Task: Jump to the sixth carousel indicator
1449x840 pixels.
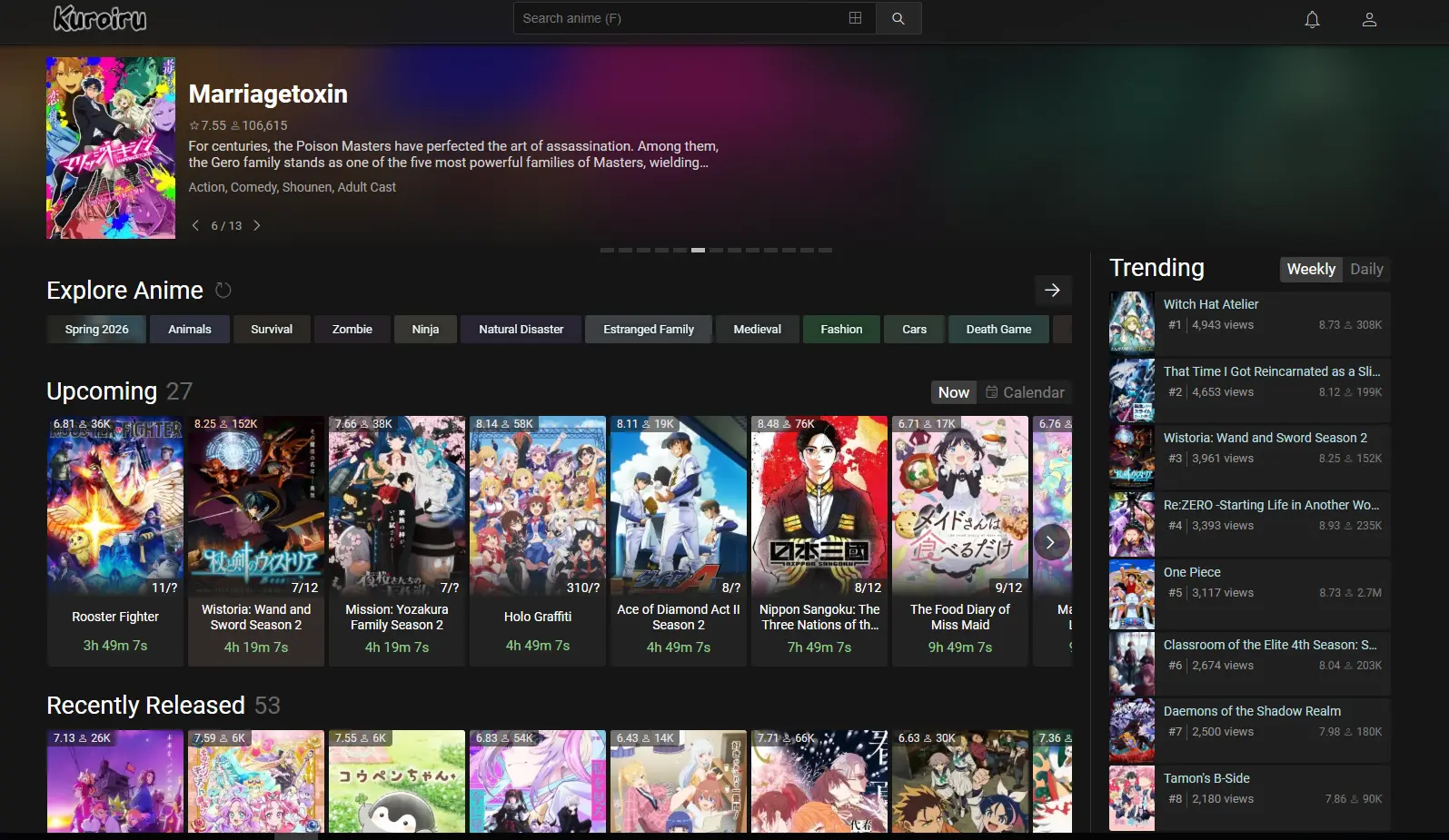Action: pos(698,250)
